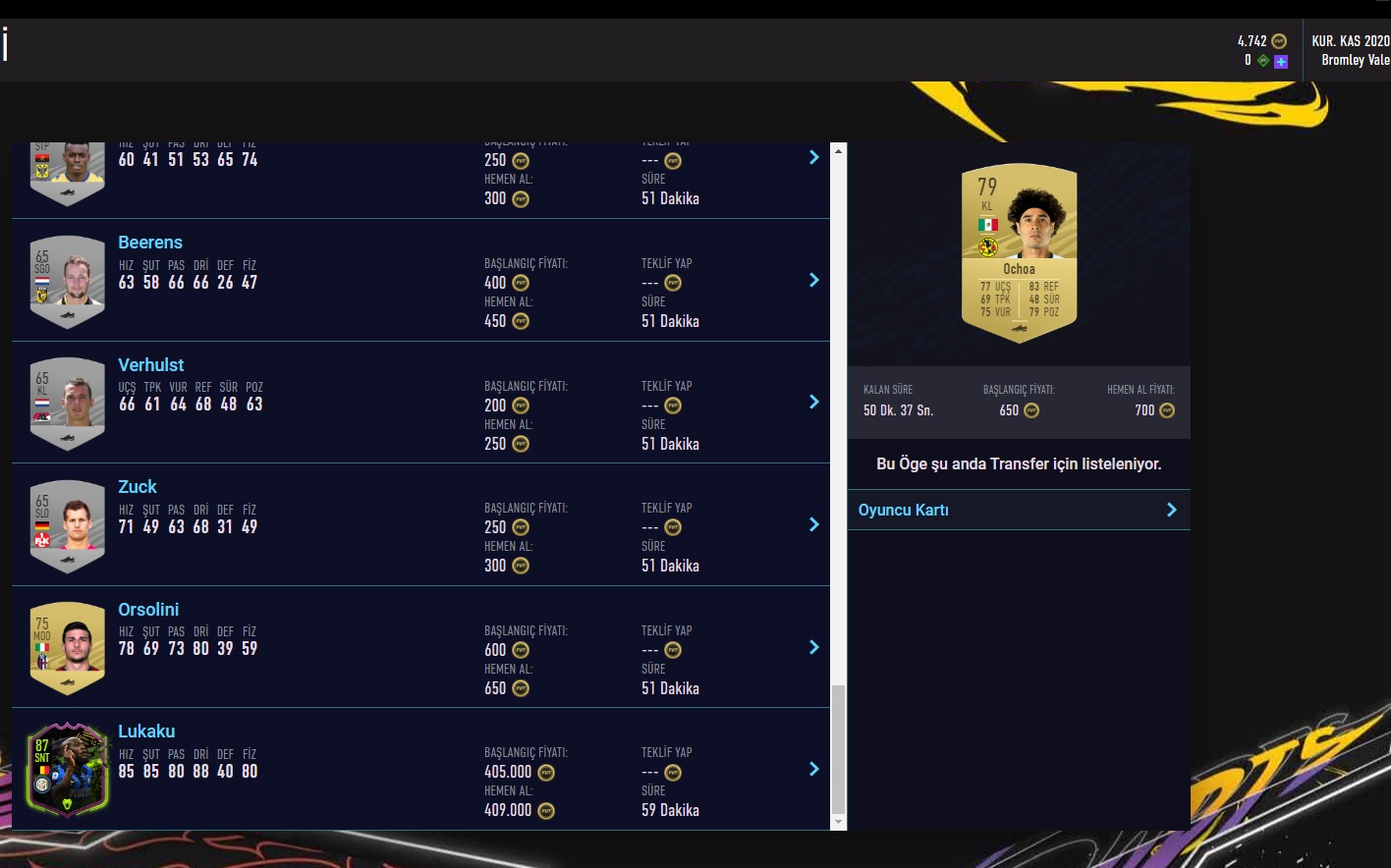Click the coin icon beside Ochoa's 650 start price
The image size is (1391, 868).
(x=1031, y=410)
